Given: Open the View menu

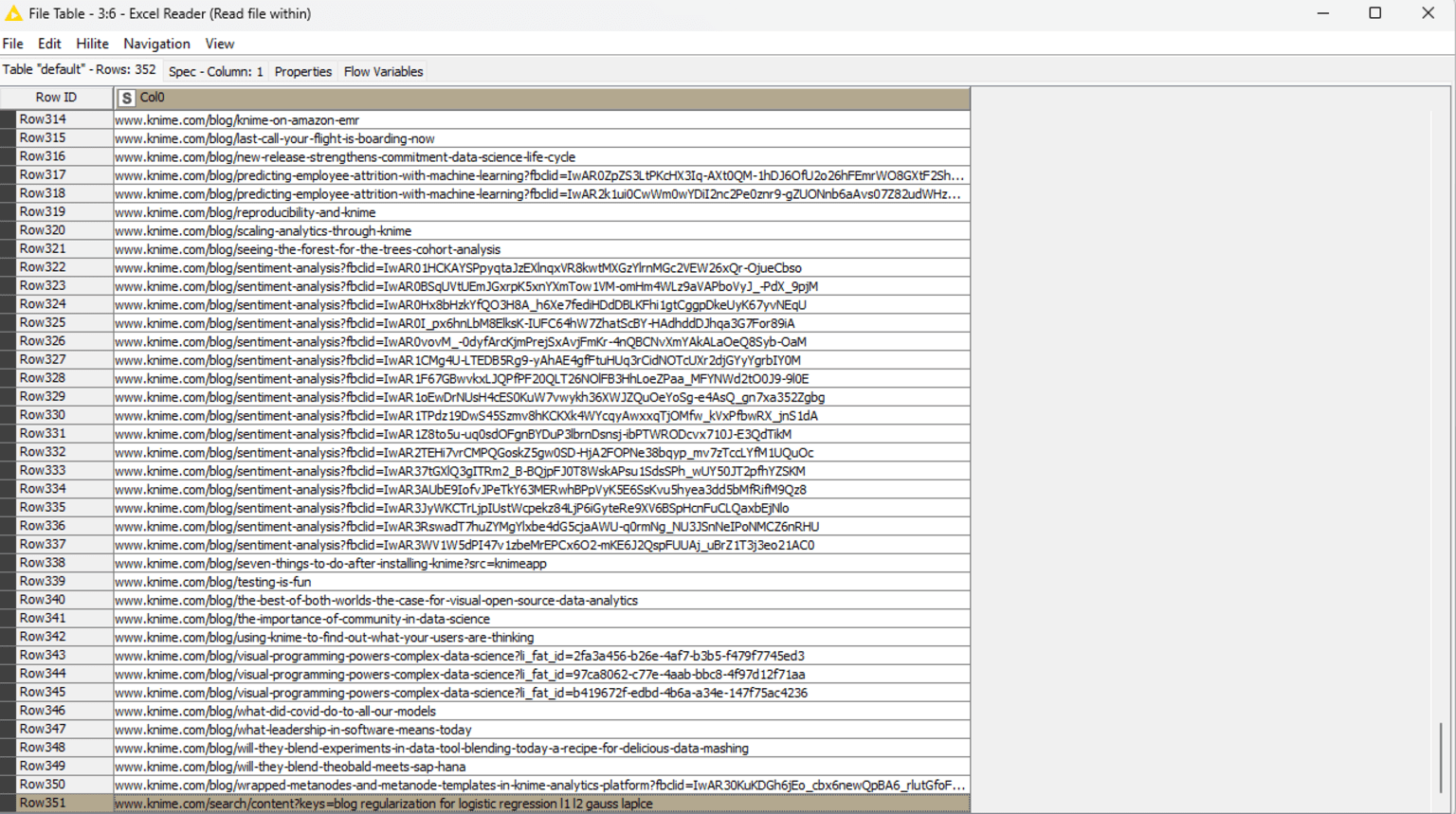Looking at the screenshot, I should pyautogui.click(x=220, y=44).
